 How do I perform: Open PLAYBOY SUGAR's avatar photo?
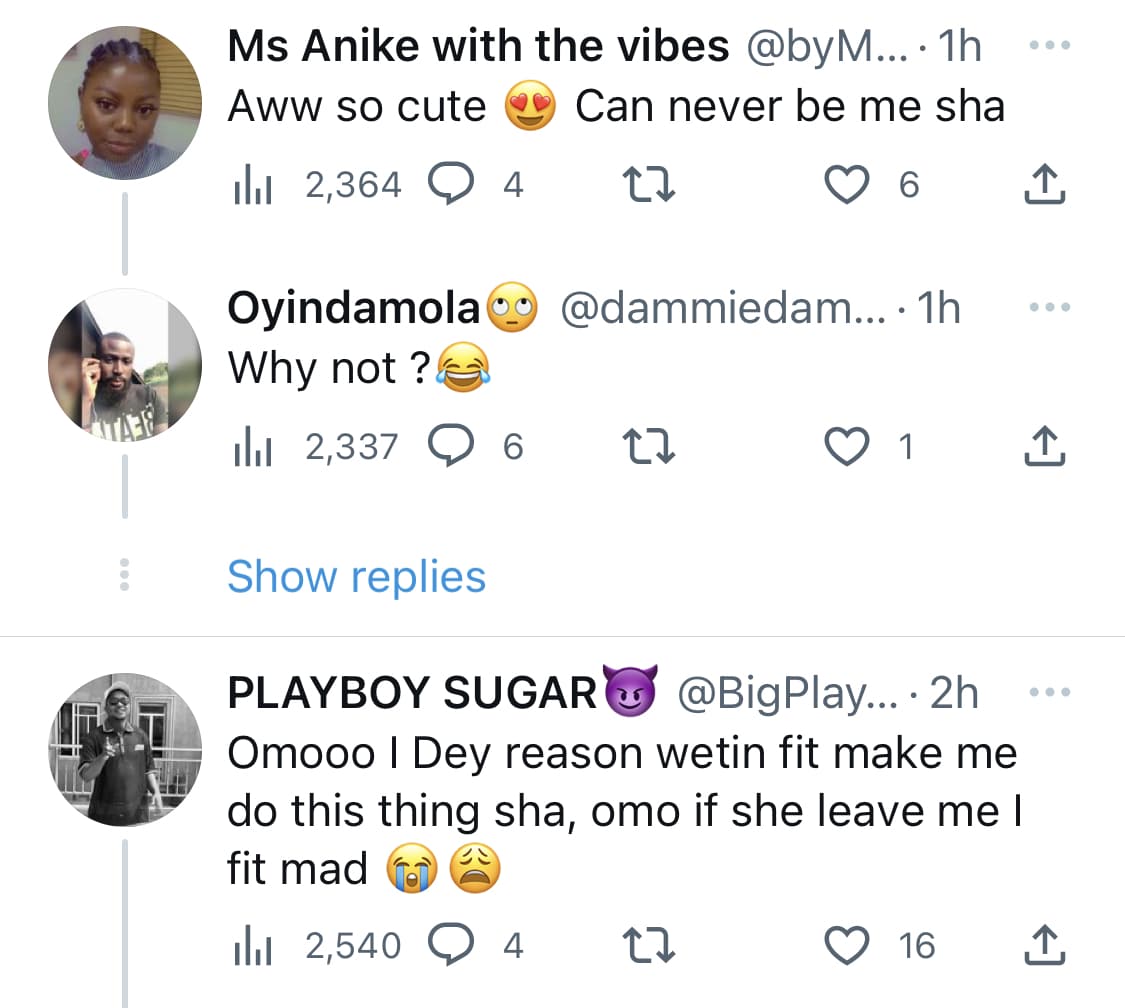[125, 747]
